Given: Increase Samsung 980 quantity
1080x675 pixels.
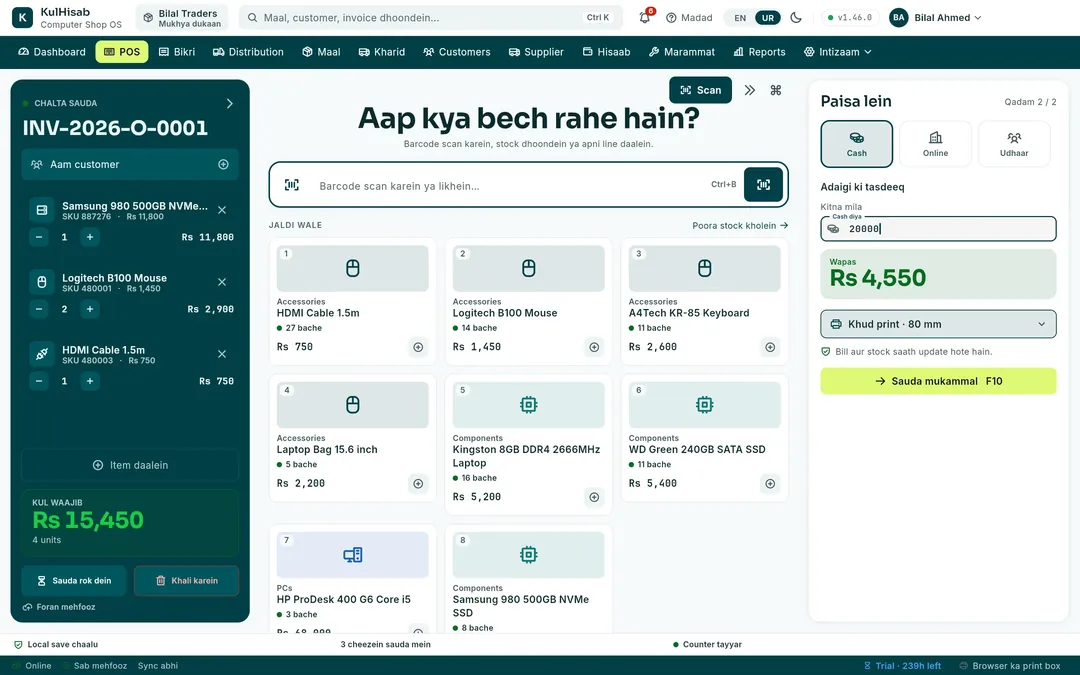Looking at the screenshot, I should tap(90, 237).
